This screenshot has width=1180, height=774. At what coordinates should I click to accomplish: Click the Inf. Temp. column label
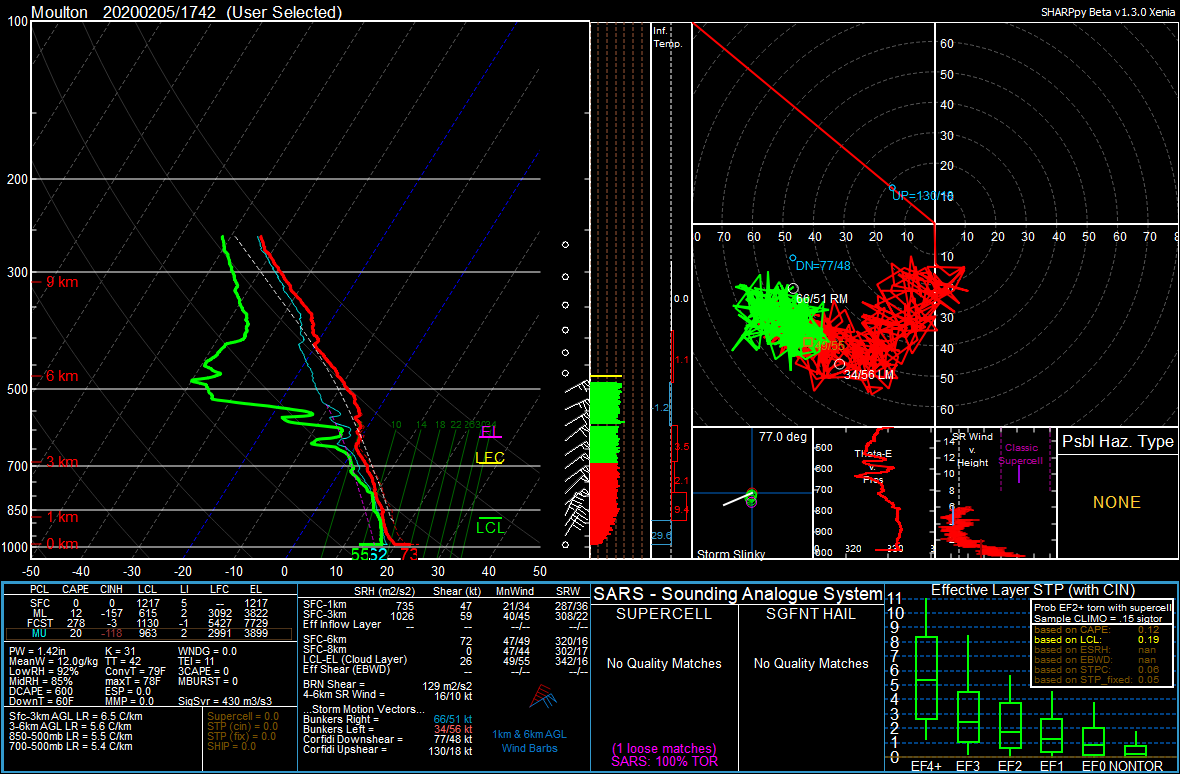coord(668,38)
